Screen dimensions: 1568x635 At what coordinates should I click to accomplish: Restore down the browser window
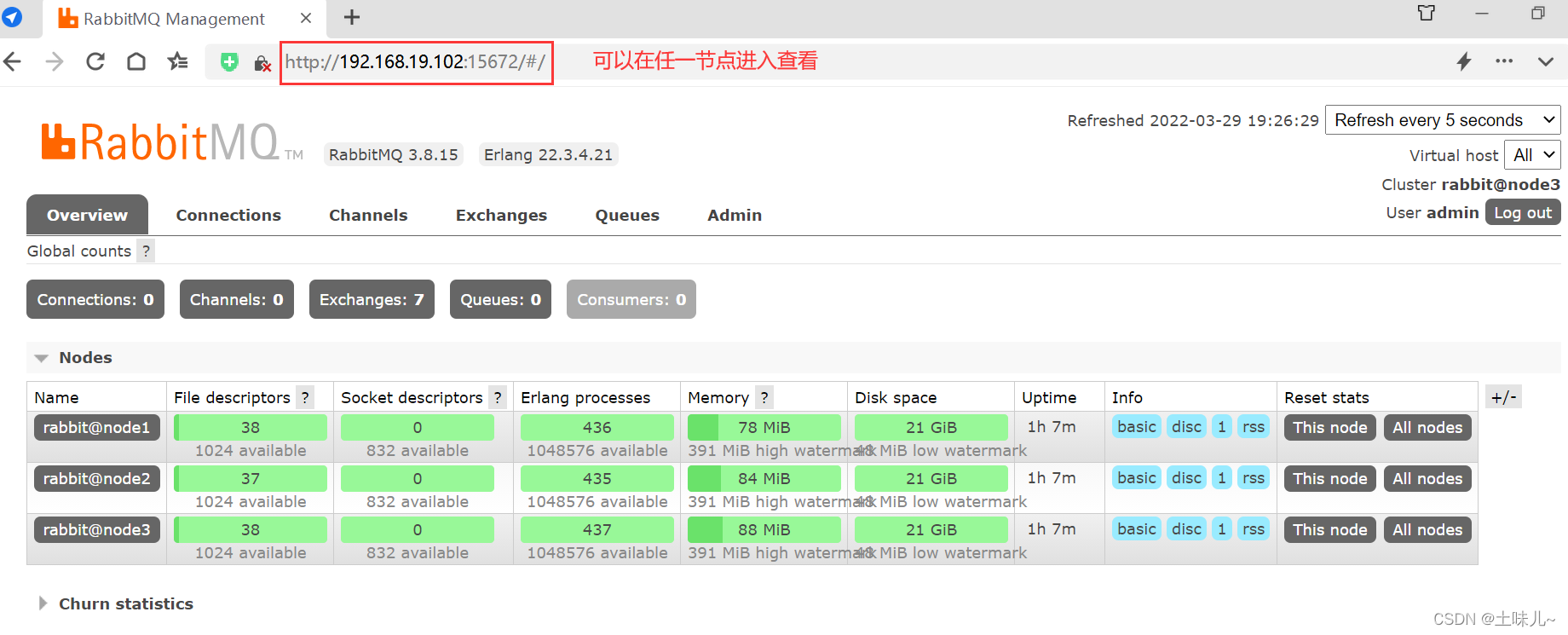click(x=1538, y=13)
